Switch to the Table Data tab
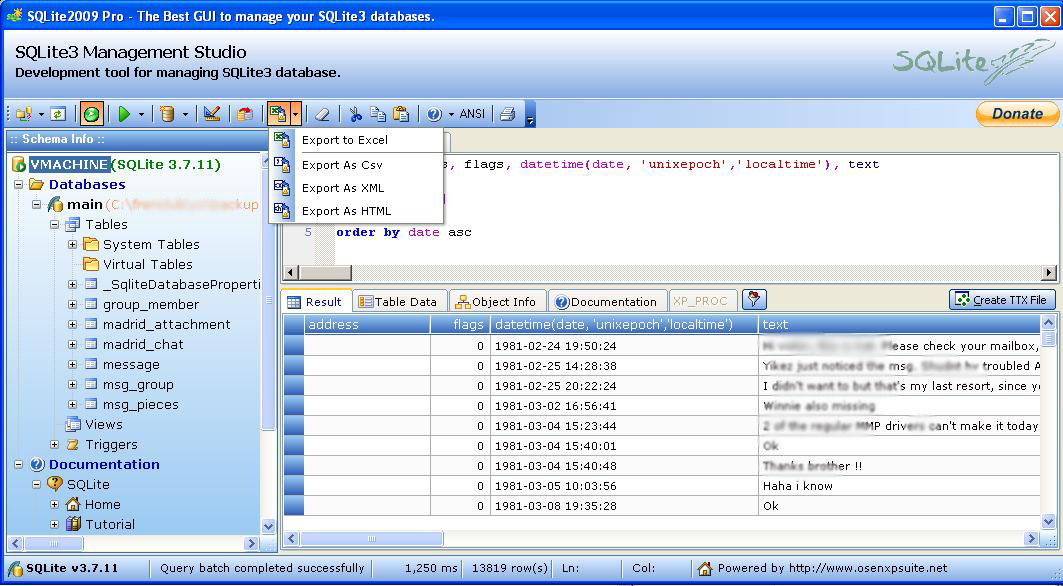The height and width of the screenshot is (586, 1063). tap(400, 302)
